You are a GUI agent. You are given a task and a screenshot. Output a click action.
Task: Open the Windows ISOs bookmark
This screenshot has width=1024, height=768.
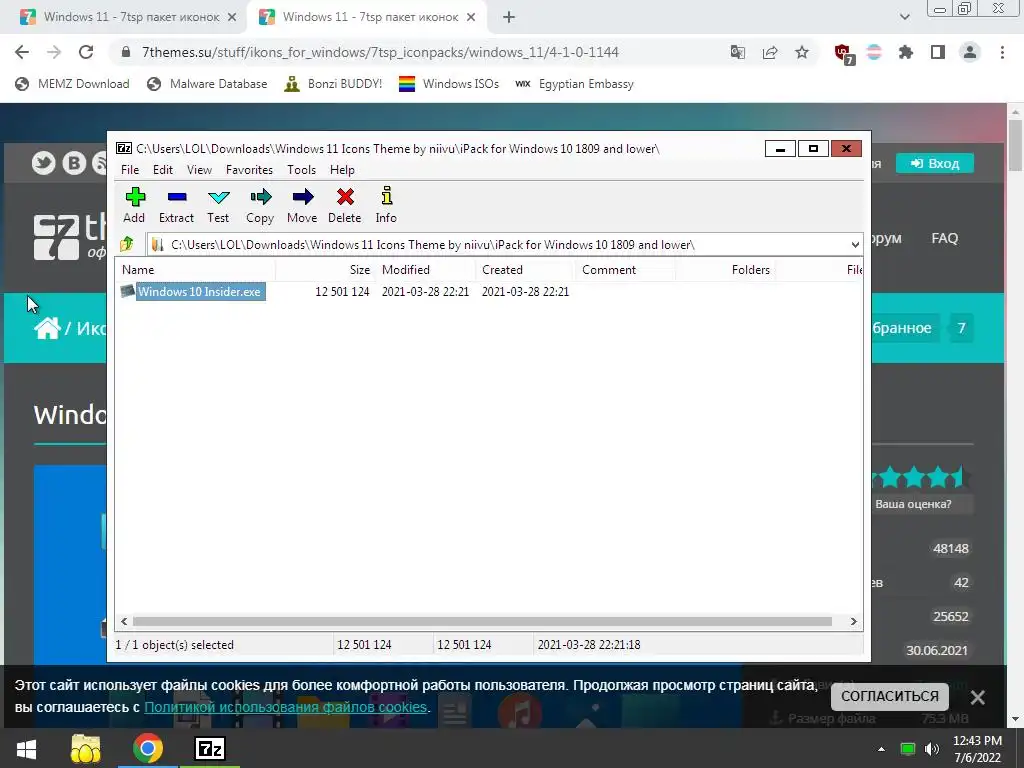tap(449, 84)
